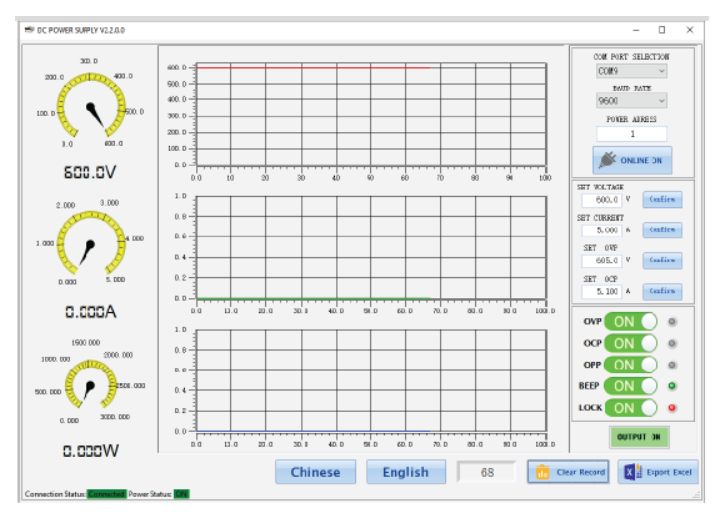Viewport: 725px width, 512px height.
Task: Click the Excel icon on Export Excel
Action: (x=632, y=472)
